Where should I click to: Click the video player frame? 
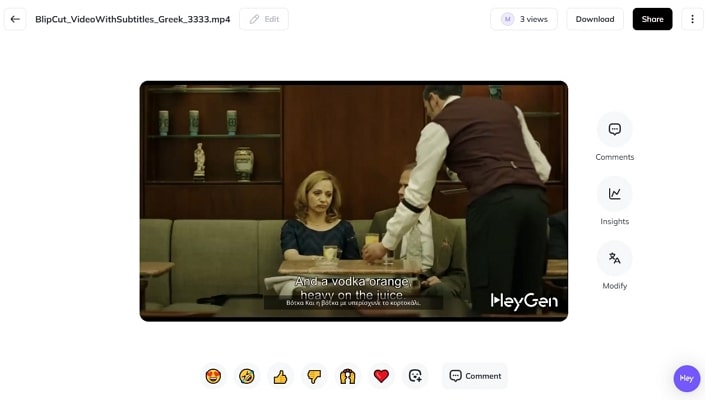click(354, 201)
